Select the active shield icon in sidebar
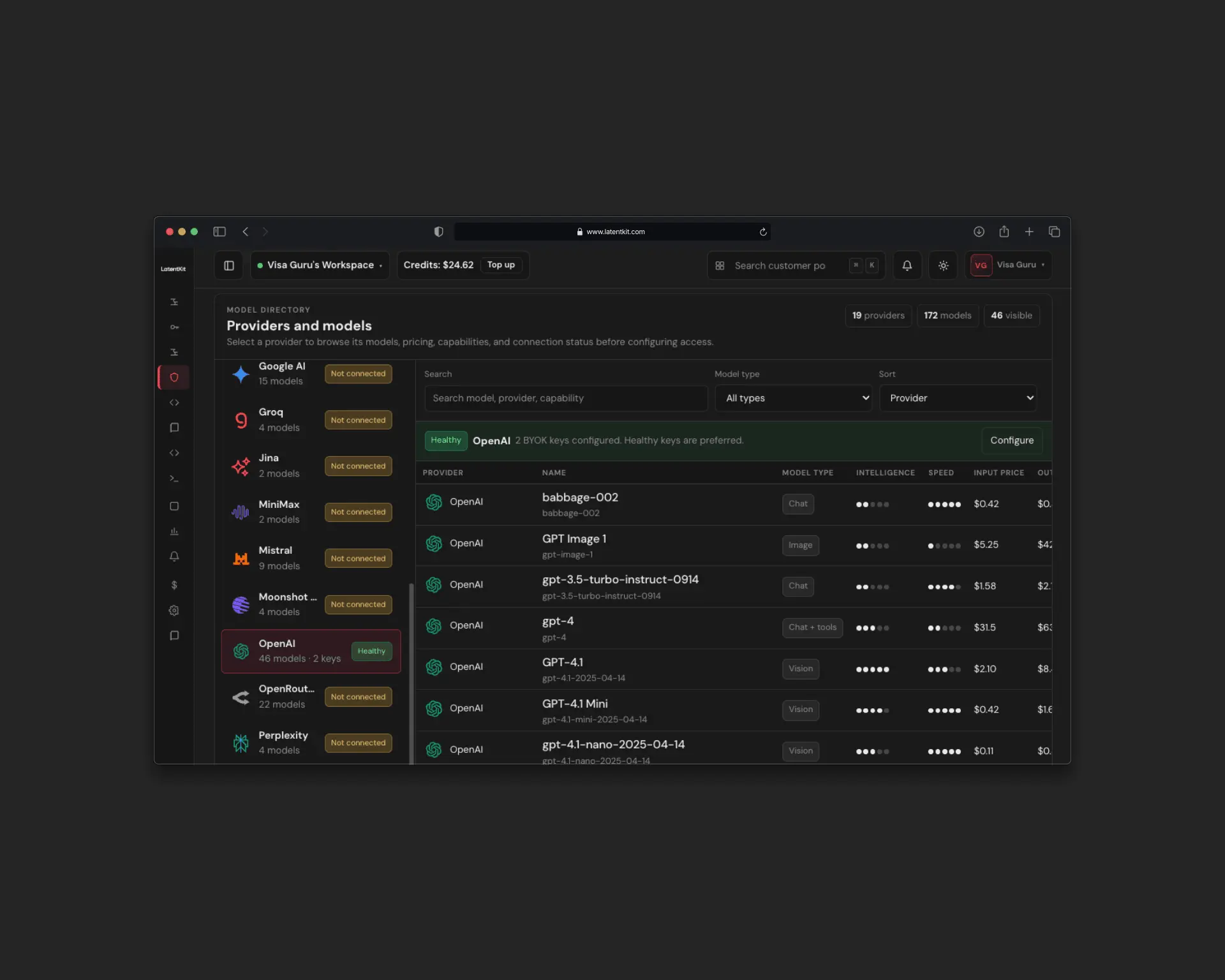Image resolution: width=1225 pixels, height=980 pixels. pyautogui.click(x=174, y=378)
